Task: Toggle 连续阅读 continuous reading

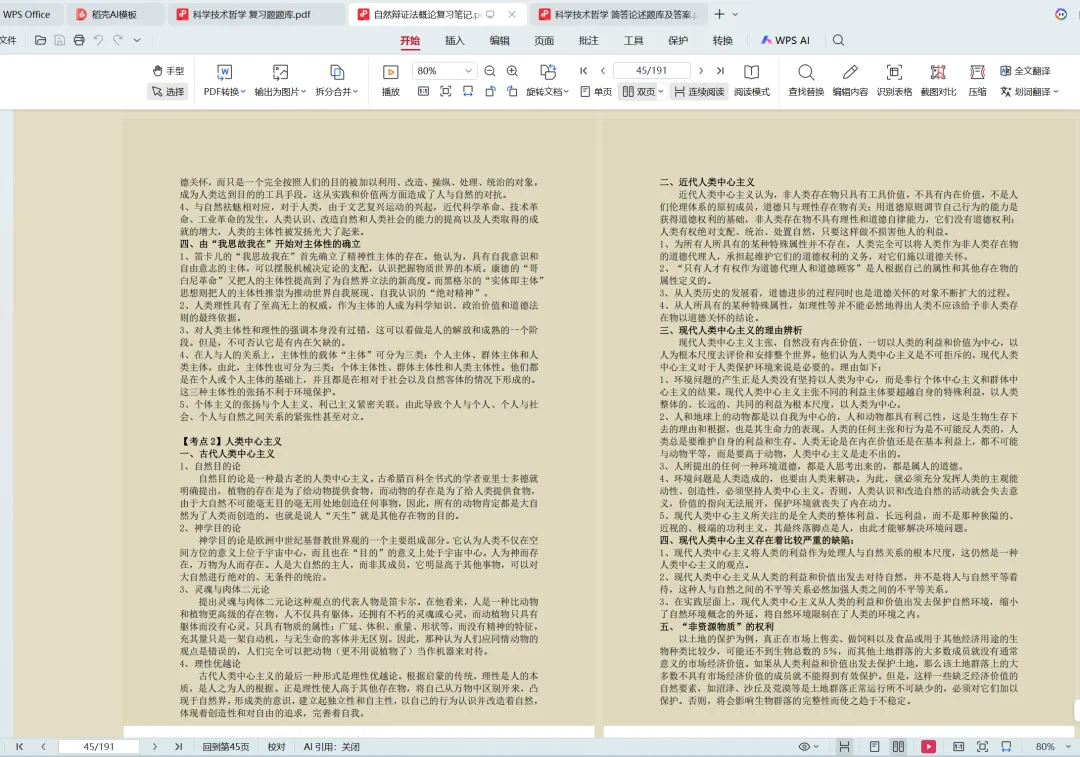Action: coord(699,92)
